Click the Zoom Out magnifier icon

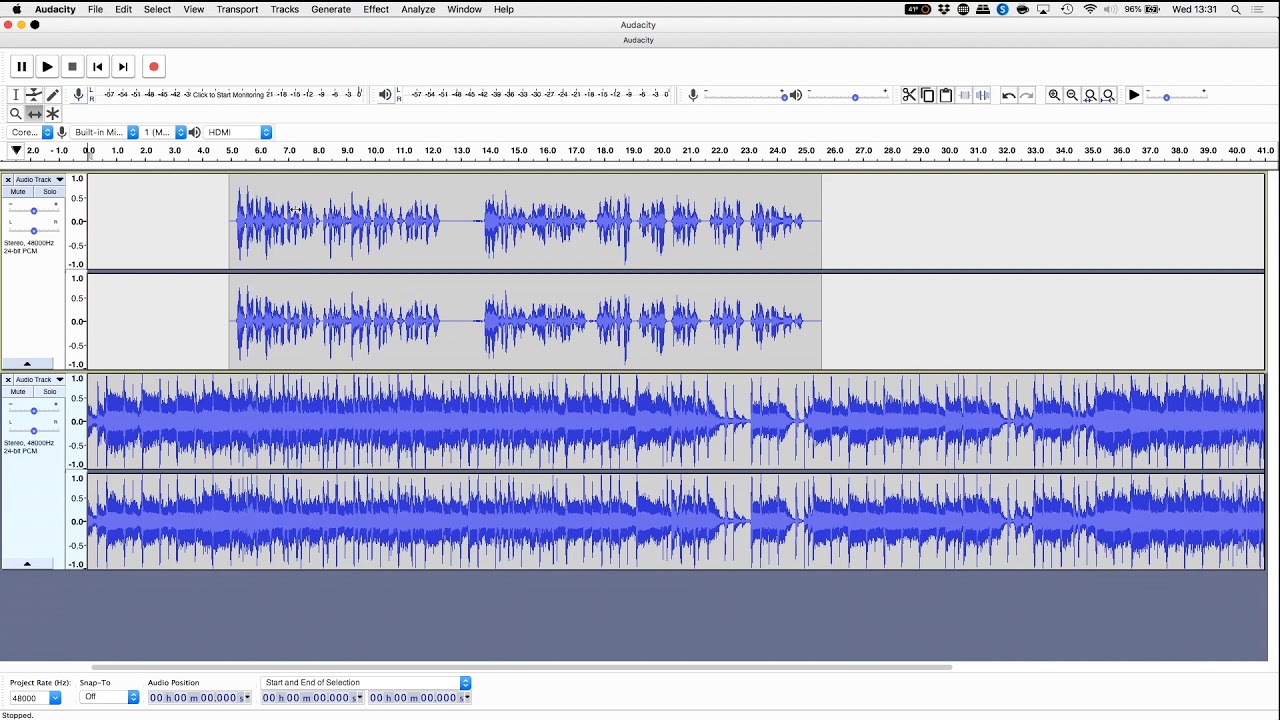1072,95
